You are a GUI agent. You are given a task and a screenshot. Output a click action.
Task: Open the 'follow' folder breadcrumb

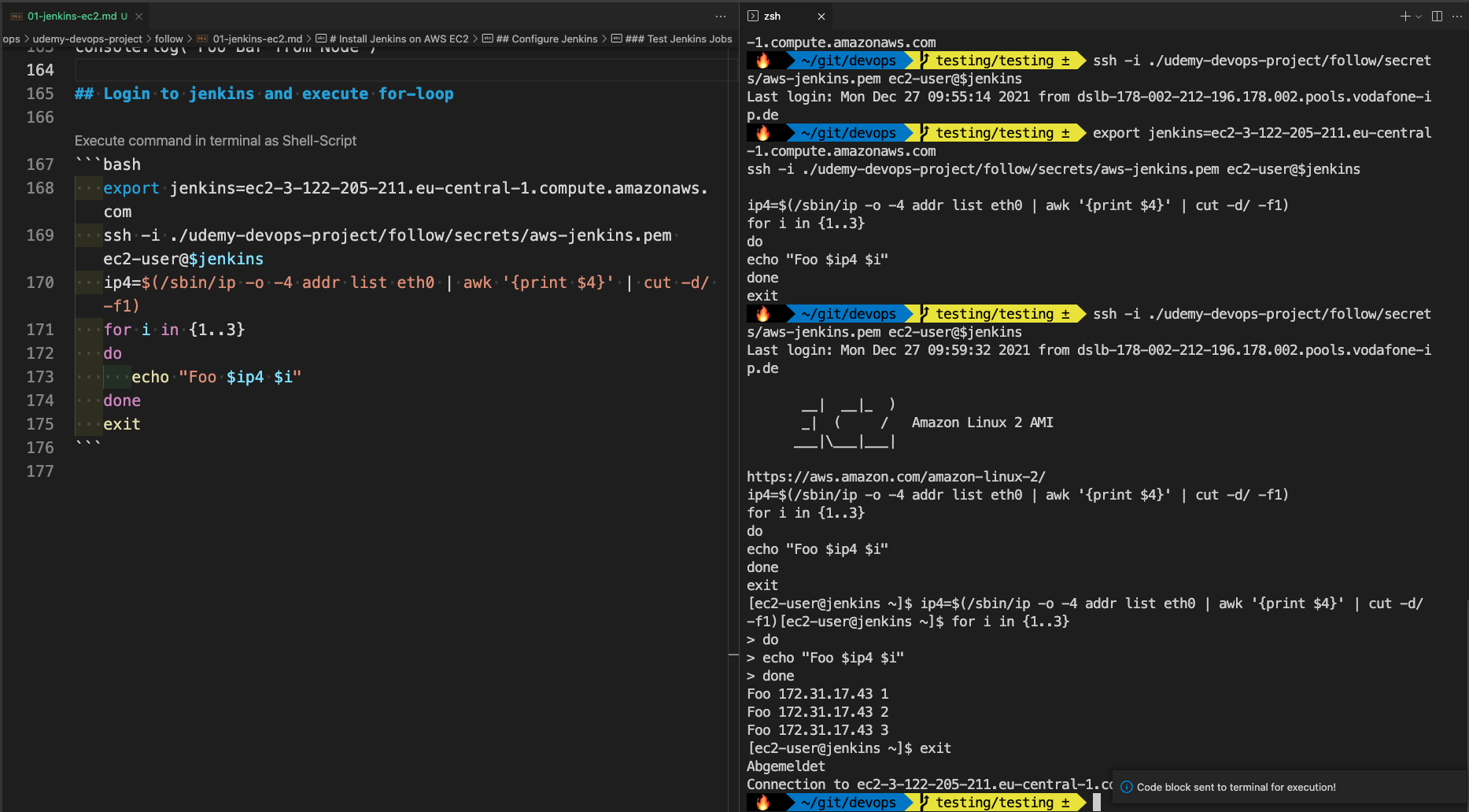click(x=168, y=39)
